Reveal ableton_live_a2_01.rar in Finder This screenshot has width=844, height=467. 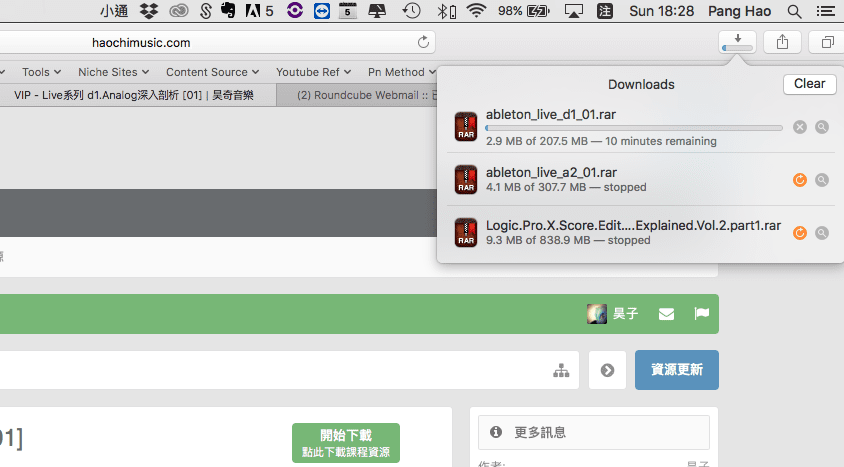click(x=821, y=180)
